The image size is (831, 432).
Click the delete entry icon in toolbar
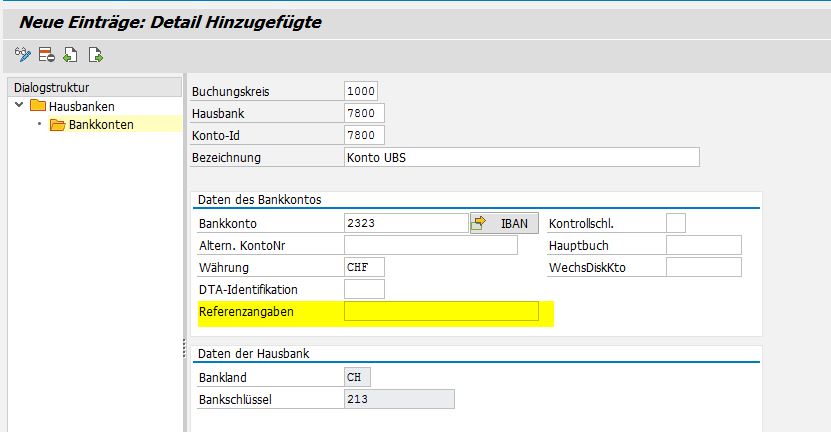coord(46,54)
